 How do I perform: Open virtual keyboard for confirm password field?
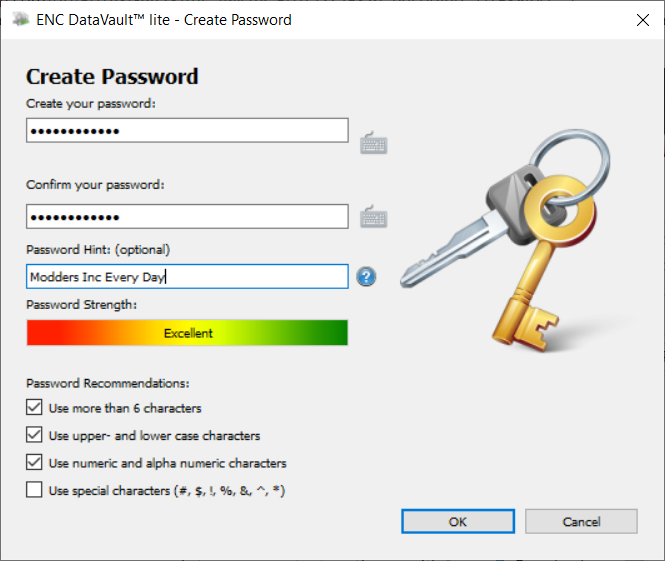(374, 217)
